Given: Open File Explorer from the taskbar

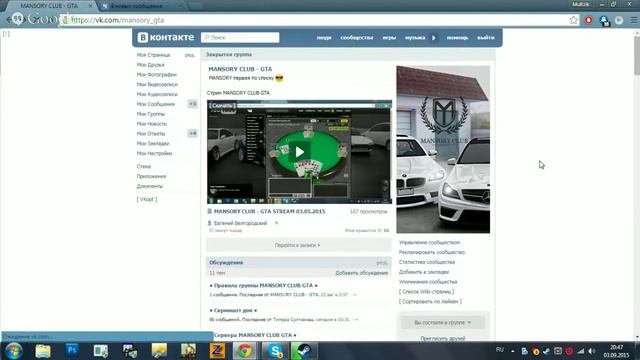Looking at the screenshot, I should tap(42, 351).
